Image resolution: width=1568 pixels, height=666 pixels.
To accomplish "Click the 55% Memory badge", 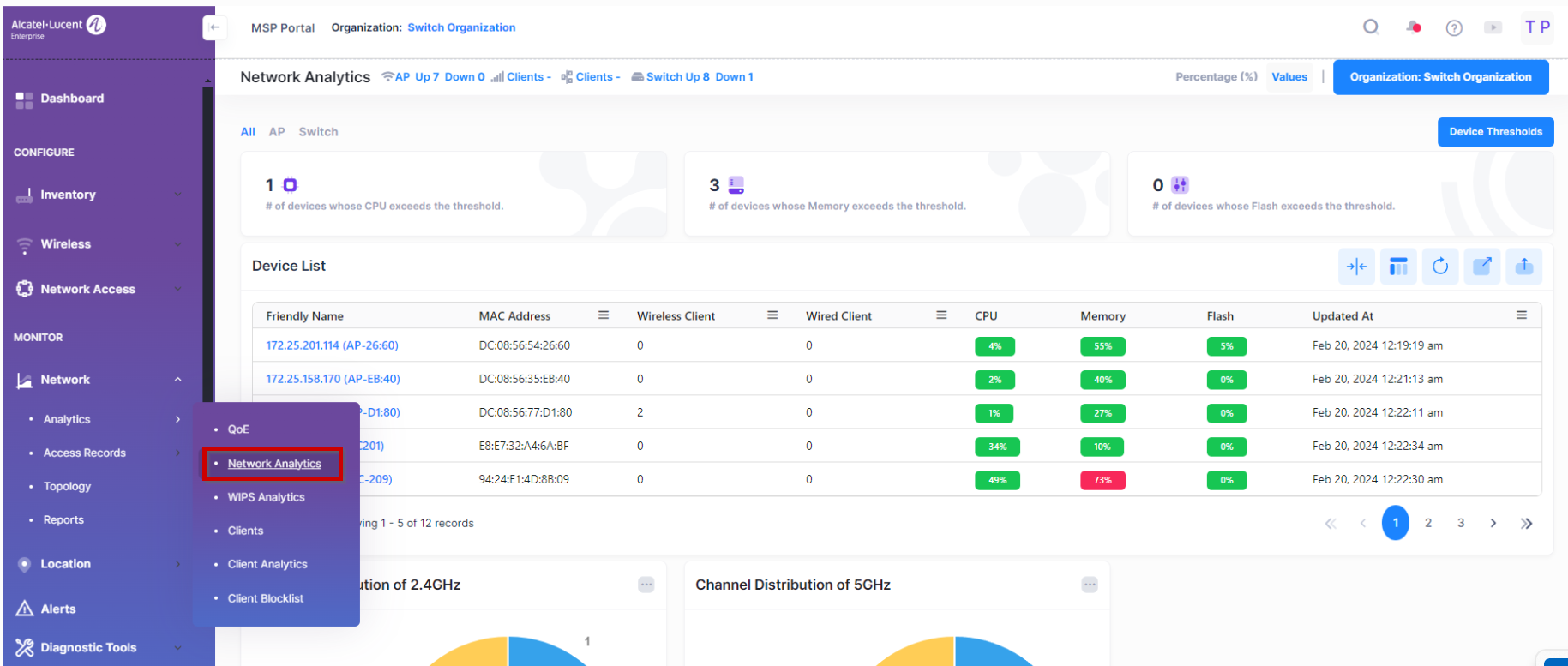I will point(1102,346).
